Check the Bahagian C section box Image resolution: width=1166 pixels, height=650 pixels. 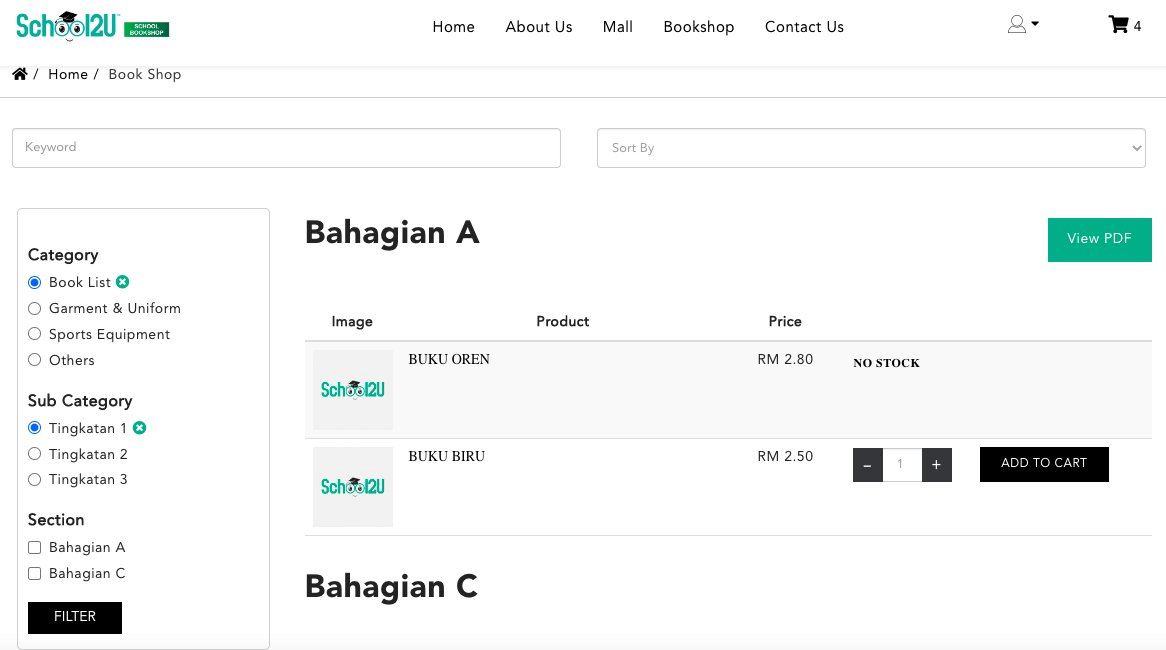point(34,573)
